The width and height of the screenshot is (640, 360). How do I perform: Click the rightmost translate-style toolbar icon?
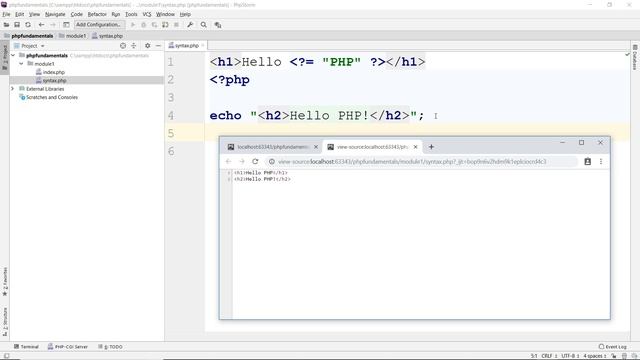tap(218, 25)
